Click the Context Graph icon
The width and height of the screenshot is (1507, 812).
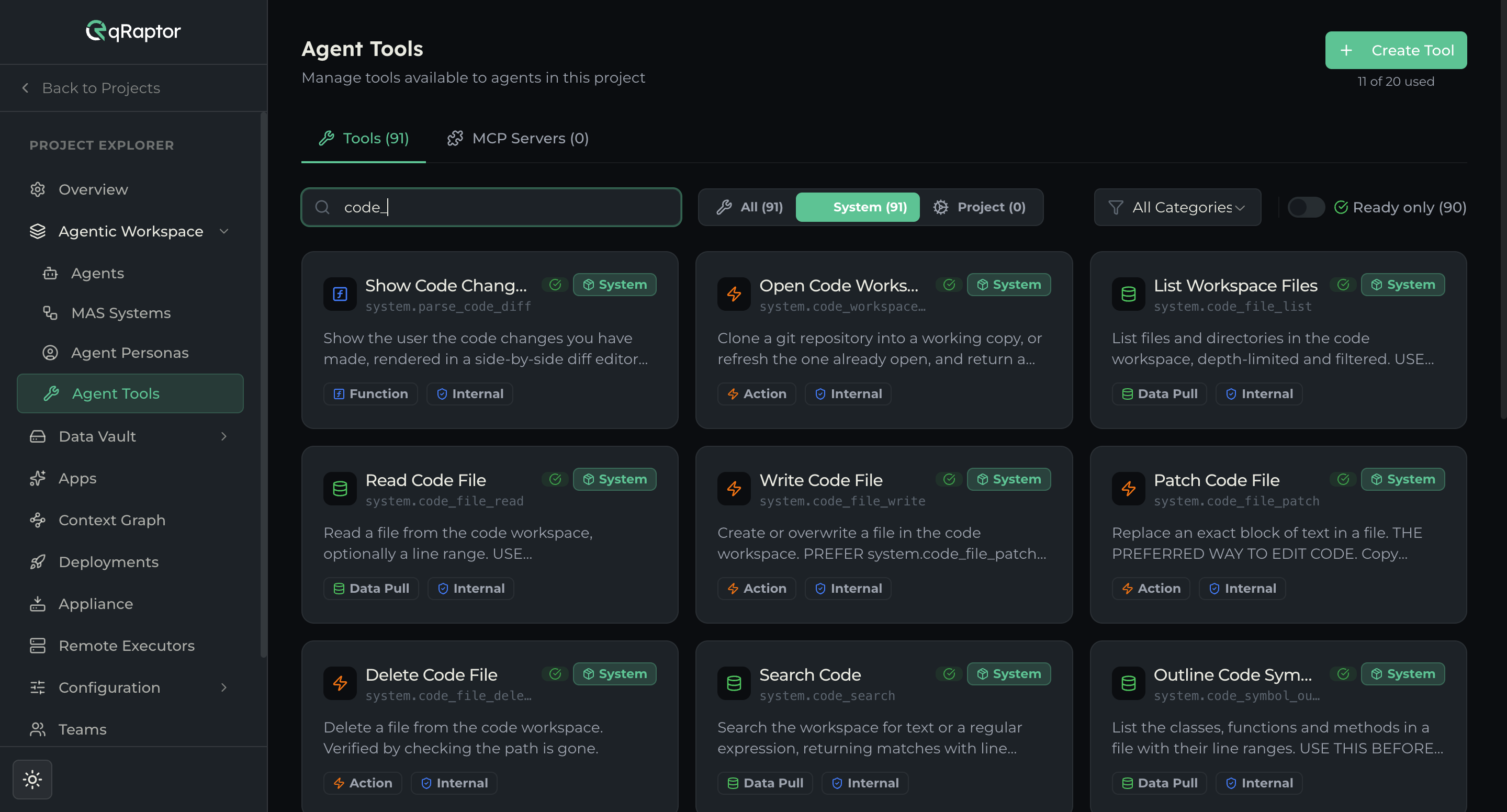38,520
